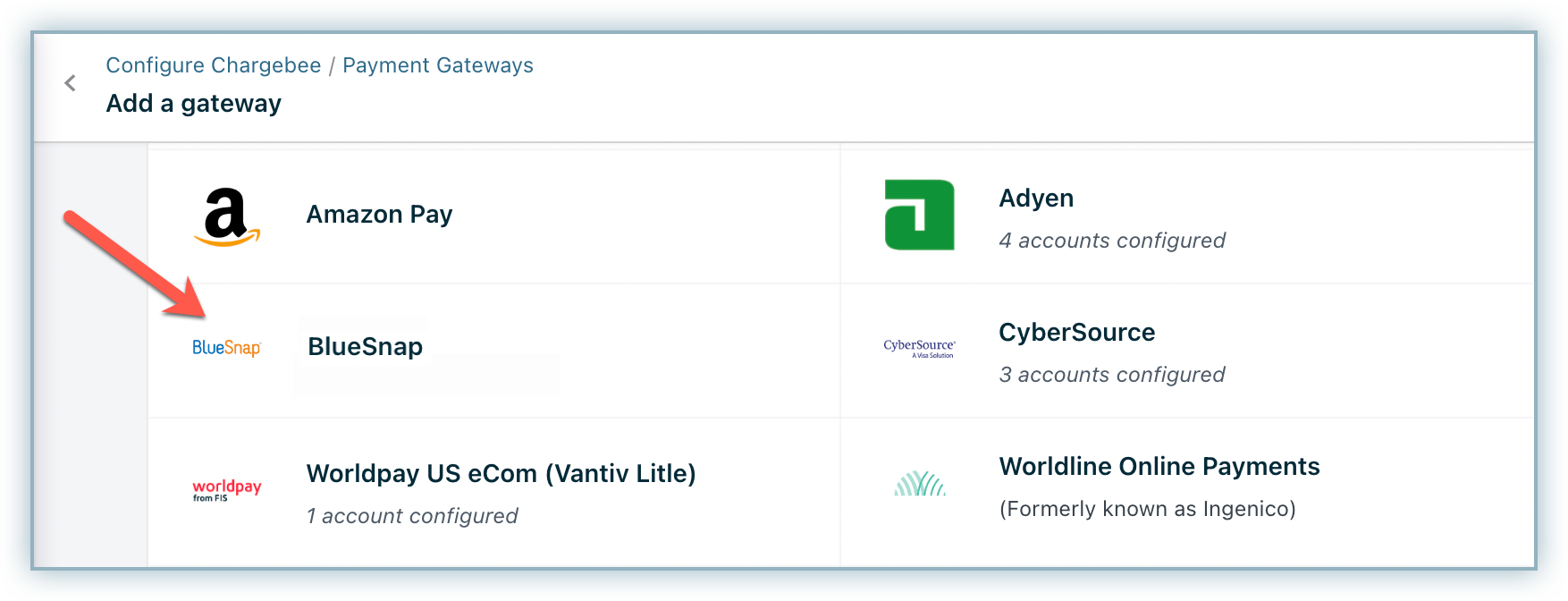Click the '4 accounts configured' text
The height and width of the screenshot is (601, 1568).
[1111, 241]
